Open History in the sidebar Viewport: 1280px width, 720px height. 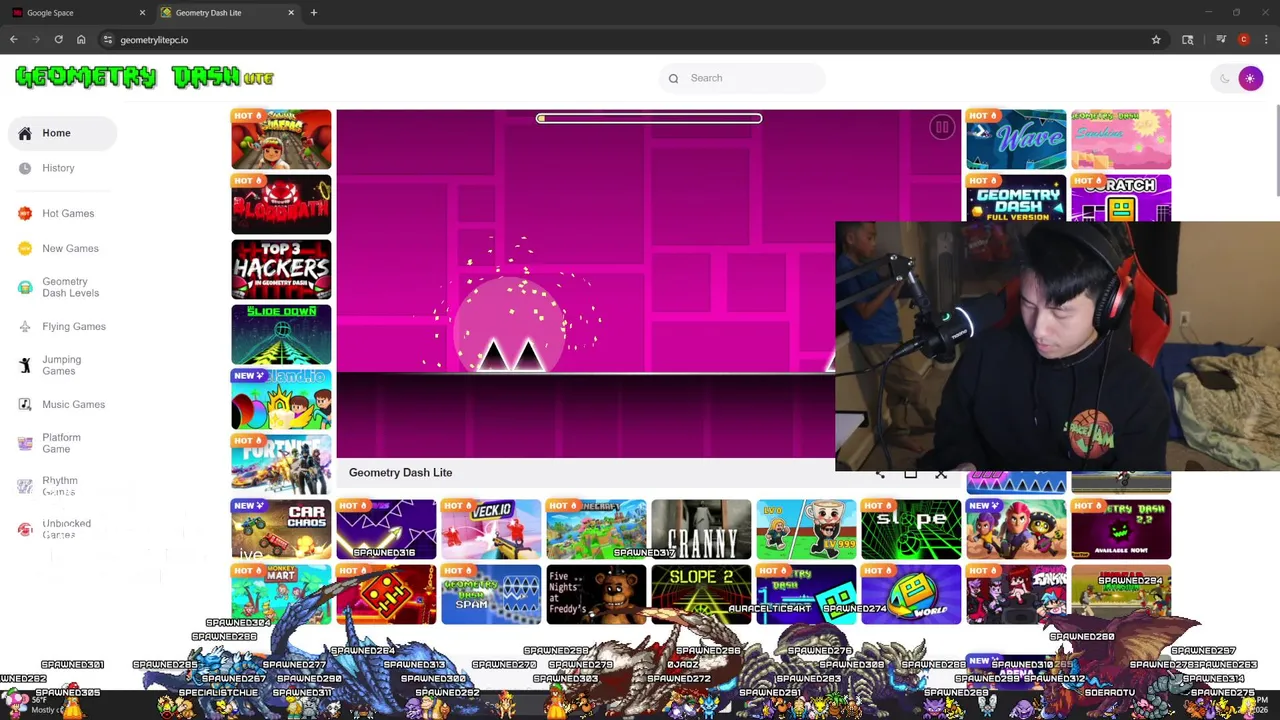click(58, 168)
